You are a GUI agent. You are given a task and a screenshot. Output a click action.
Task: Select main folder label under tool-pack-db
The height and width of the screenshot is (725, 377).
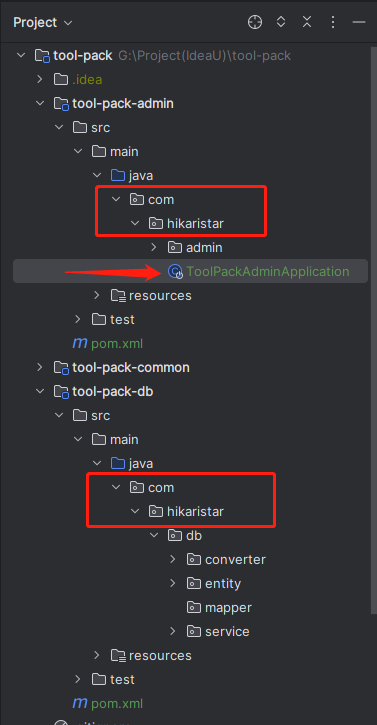pos(124,440)
